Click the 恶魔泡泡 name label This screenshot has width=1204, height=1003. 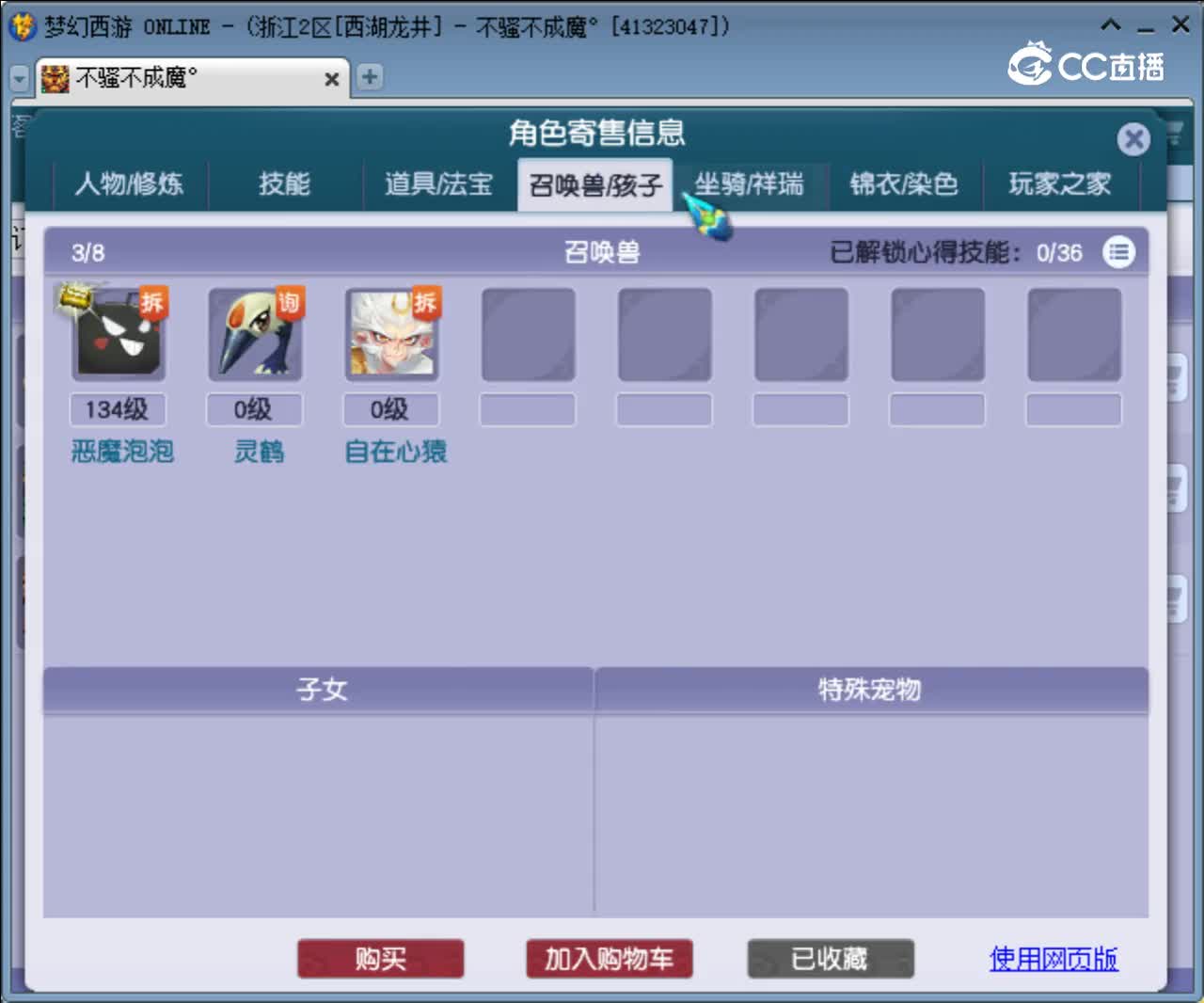(122, 452)
